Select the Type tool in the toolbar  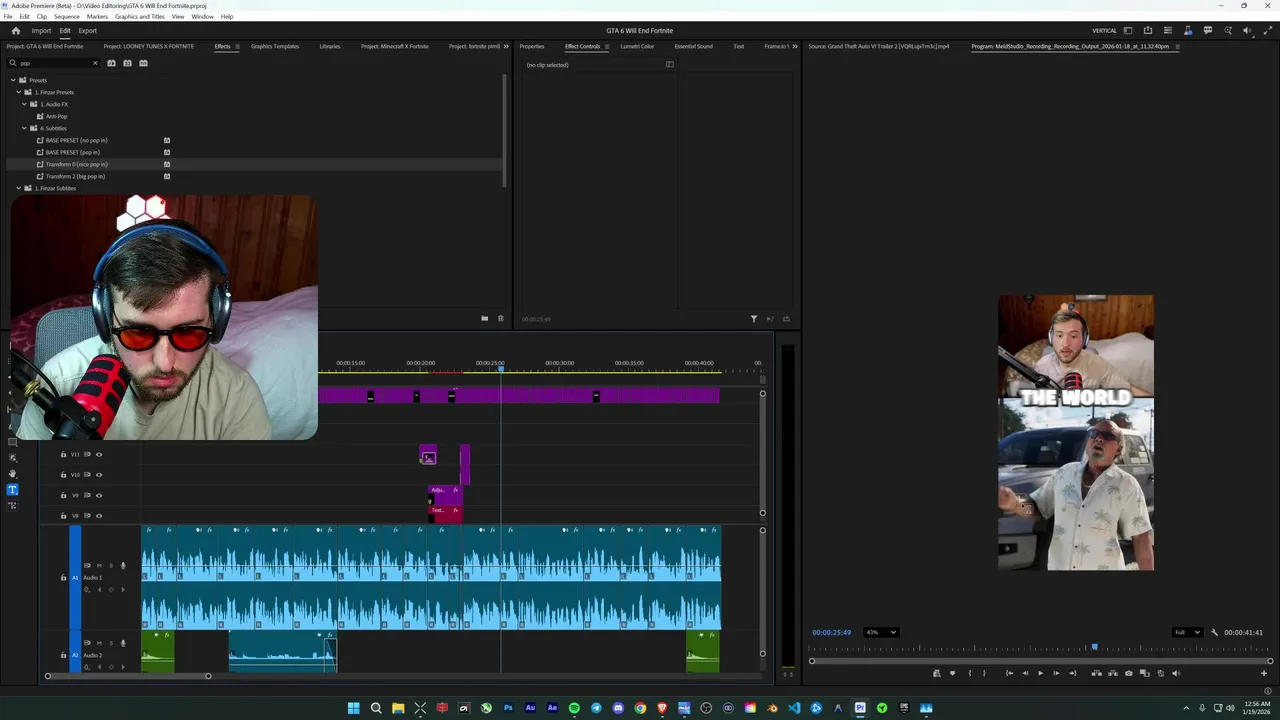[12, 490]
